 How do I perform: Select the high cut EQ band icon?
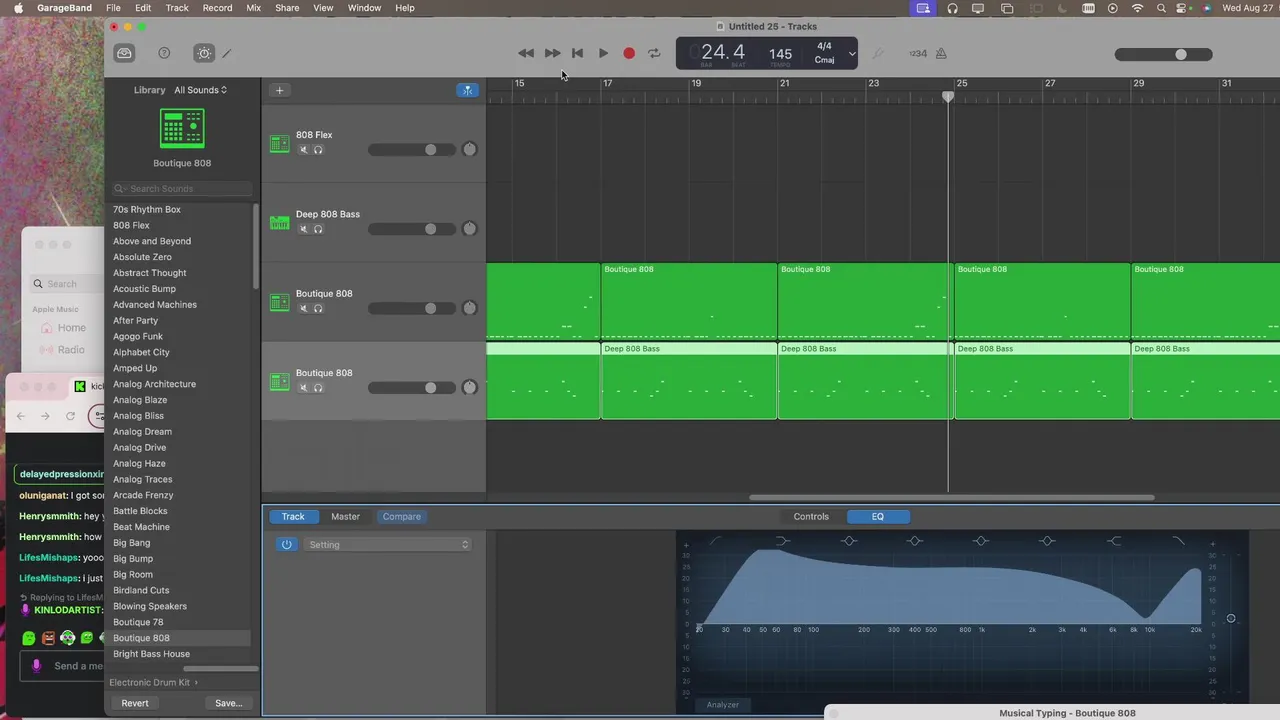1179,541
